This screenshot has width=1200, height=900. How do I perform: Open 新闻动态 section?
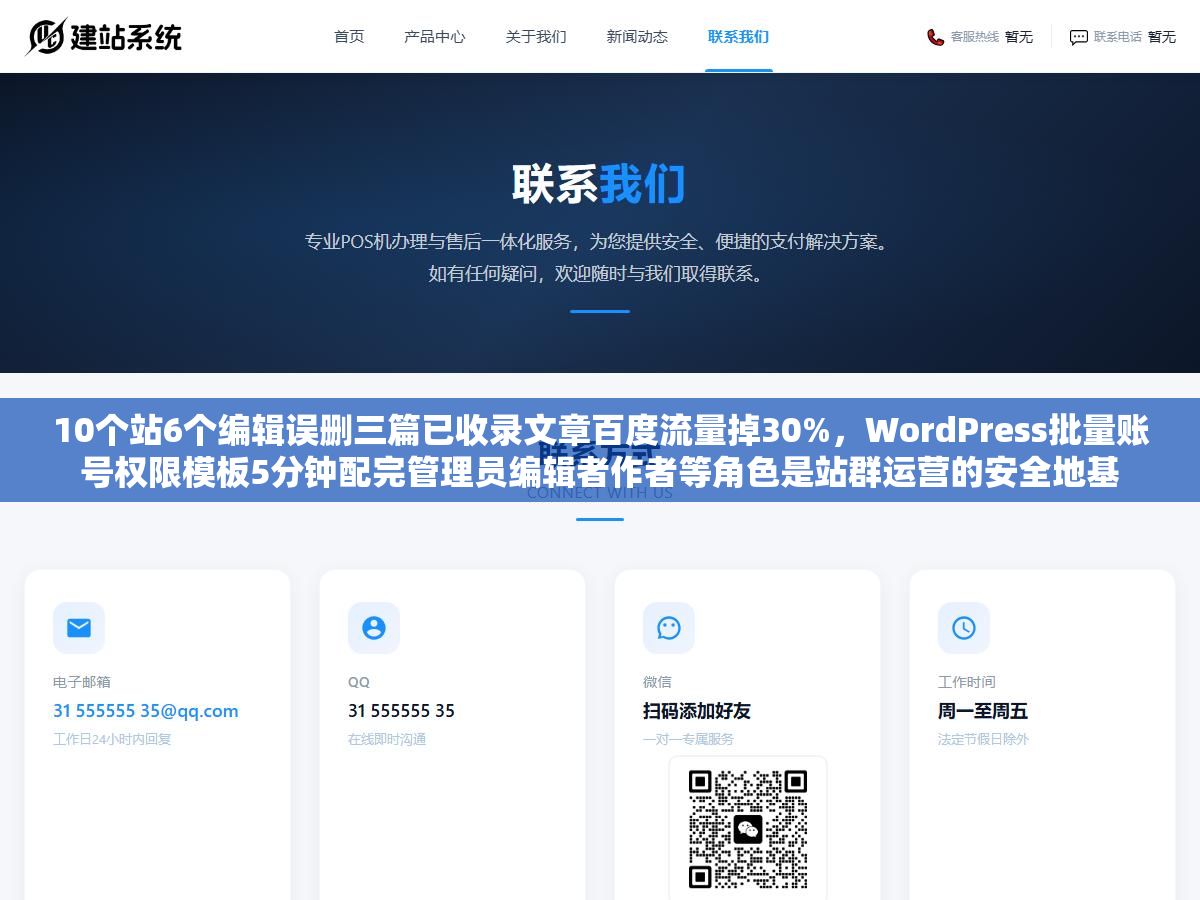coord(637,36)
